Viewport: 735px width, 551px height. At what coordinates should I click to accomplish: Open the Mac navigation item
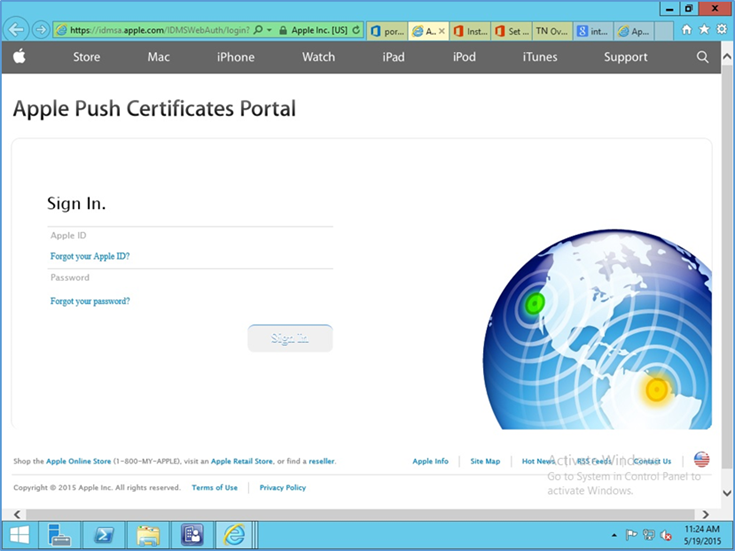[158, 57]
